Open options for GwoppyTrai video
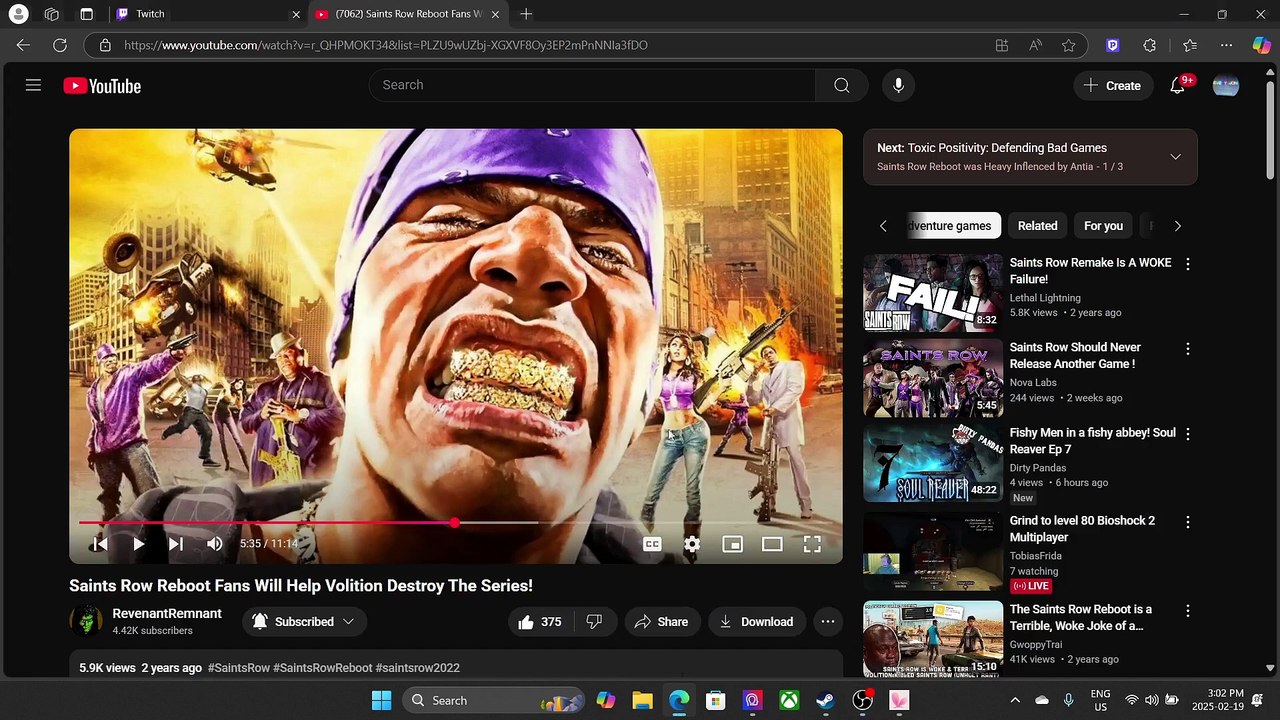 tap(1188, 611)
